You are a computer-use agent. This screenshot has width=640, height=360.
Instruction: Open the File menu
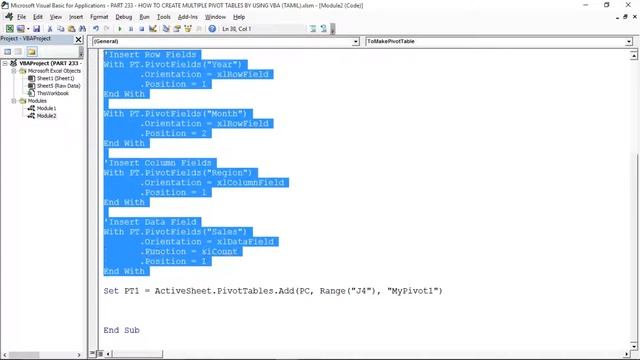pos(21,17)
